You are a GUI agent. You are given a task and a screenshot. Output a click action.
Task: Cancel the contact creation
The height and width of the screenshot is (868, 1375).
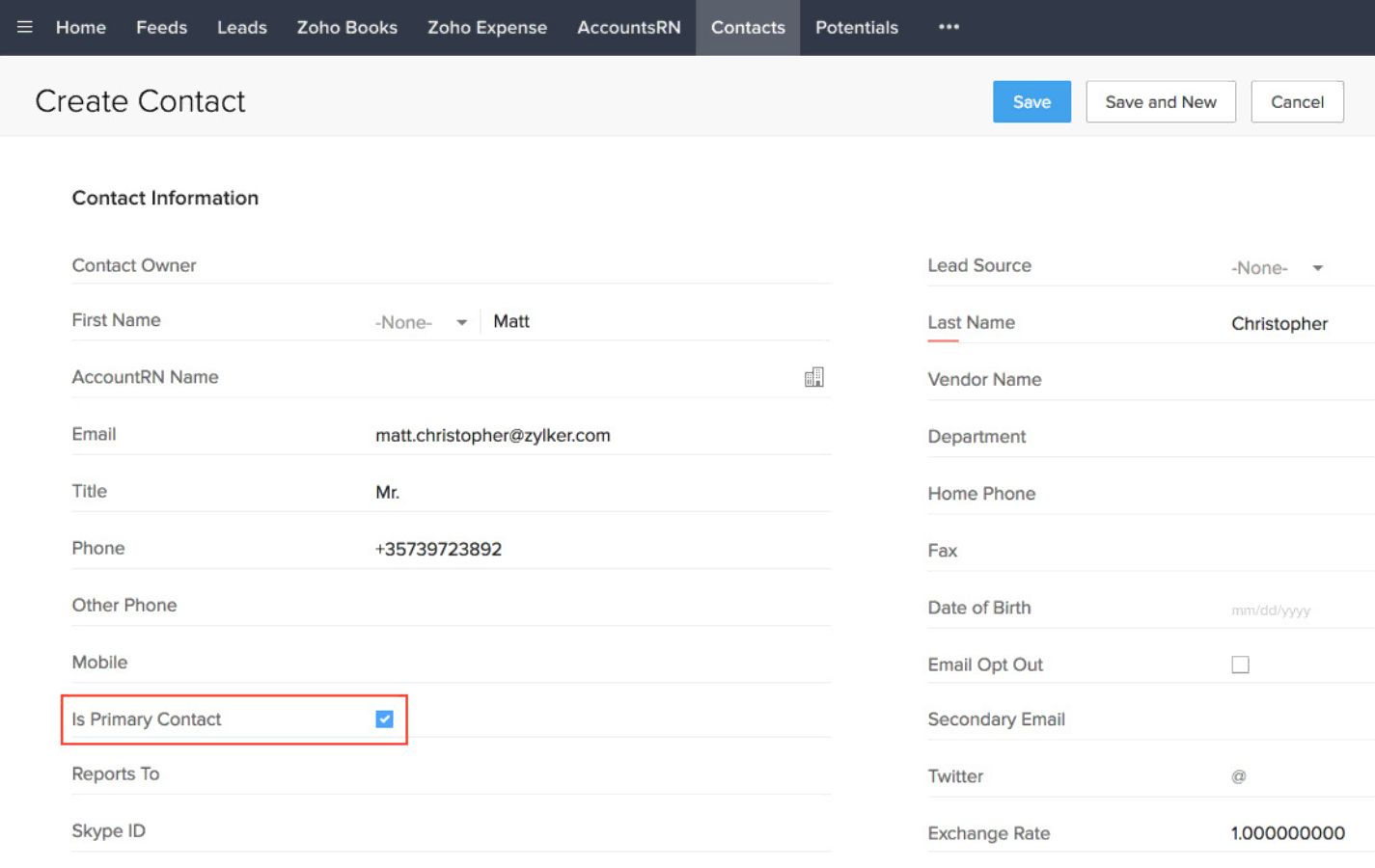click(x=1296, y=102)
